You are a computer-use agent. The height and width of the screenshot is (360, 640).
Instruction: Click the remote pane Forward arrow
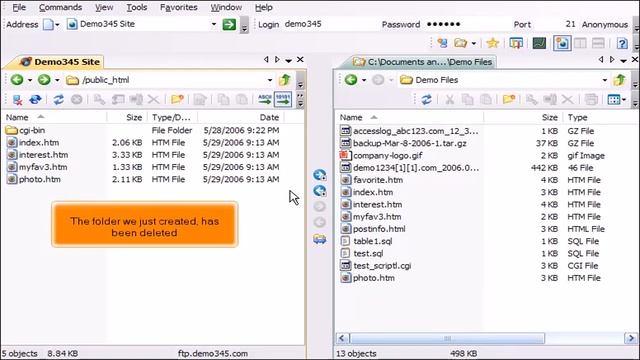click(44, 80)
